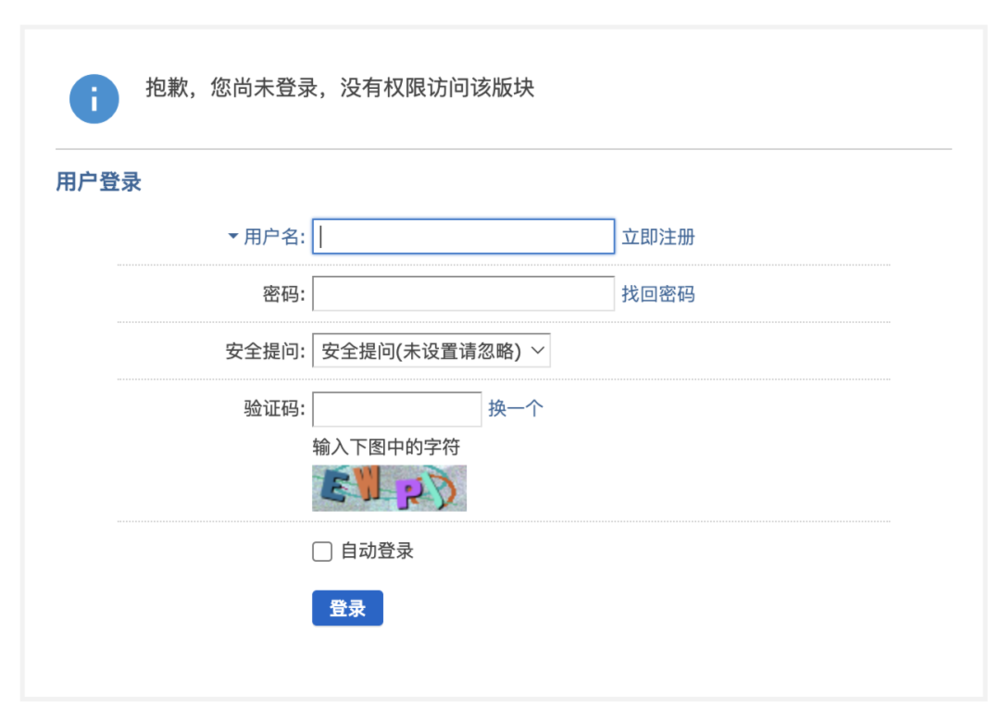Screen dimensions: 1000x720
Task: Focus the 用户名 input field
Action: (x=463, y=237)
